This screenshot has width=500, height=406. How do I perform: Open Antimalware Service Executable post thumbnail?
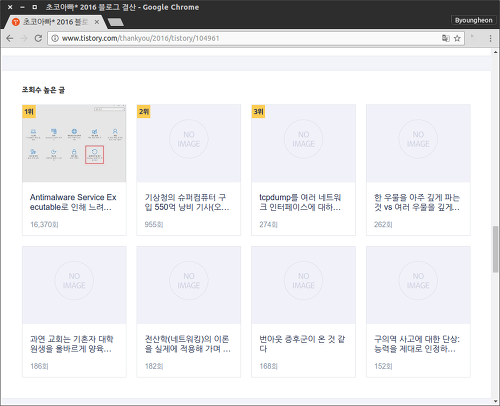pos(74,143)
